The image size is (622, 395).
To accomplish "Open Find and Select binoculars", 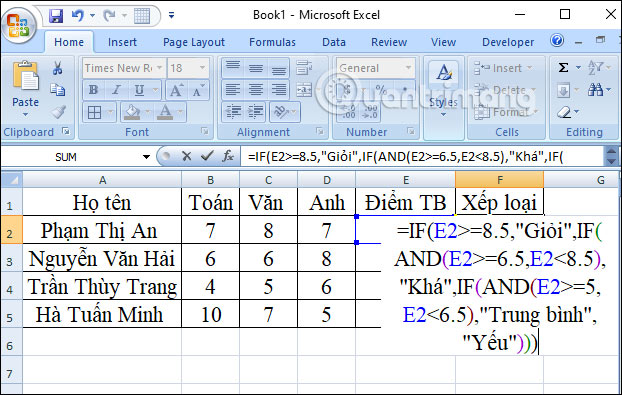I will pos(595,90).
